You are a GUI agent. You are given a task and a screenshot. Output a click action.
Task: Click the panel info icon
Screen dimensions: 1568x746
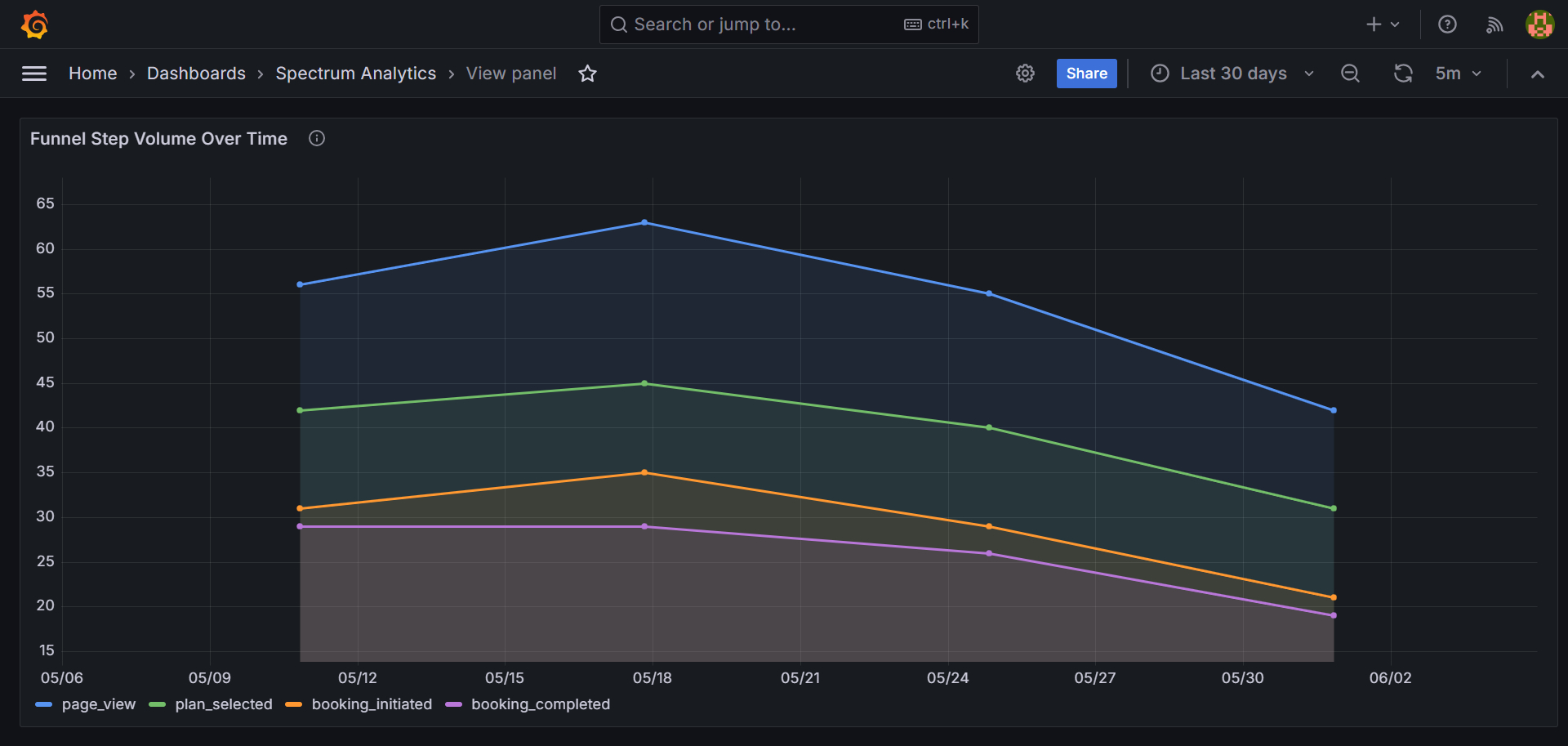tap(317, 138)
